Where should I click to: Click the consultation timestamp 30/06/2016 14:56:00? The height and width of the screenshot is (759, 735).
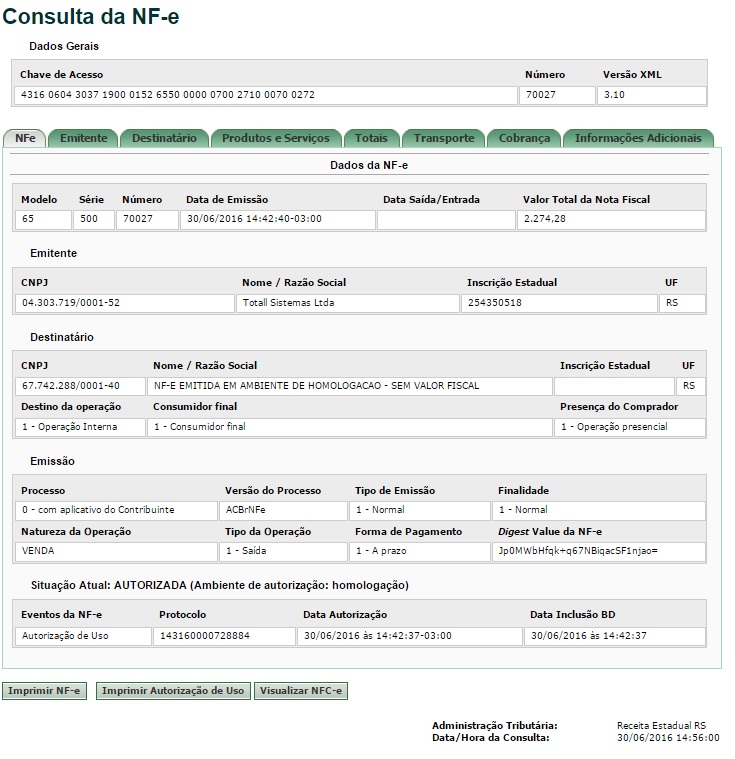point(668,738)
